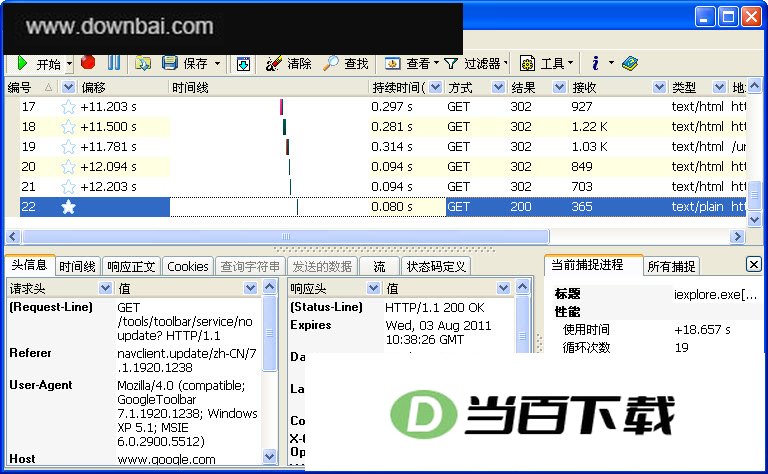Close the summary panel with X button
The image size is (768, 474).
point(754,264)
